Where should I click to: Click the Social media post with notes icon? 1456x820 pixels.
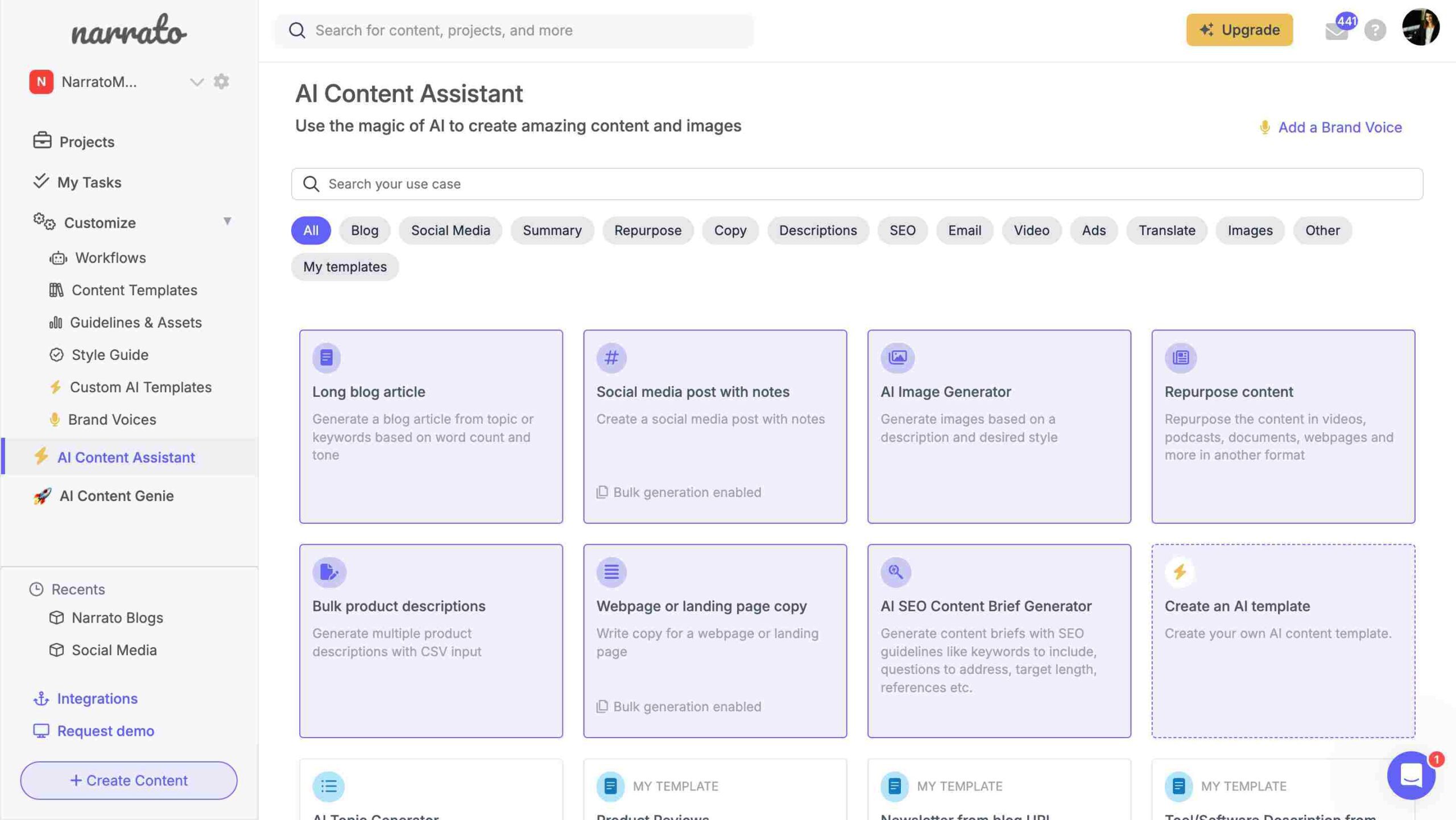(x=611, y=358)
